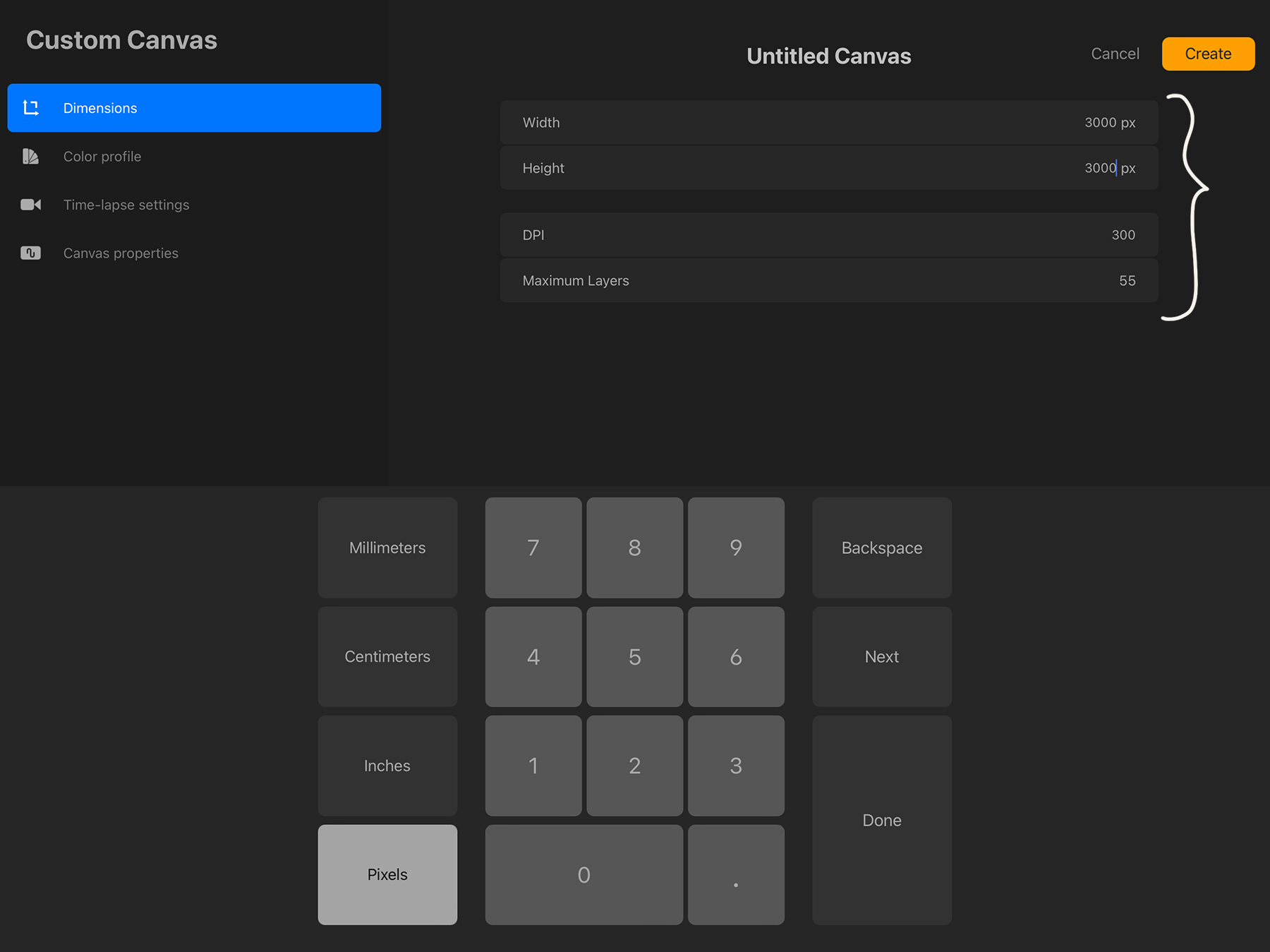Click the Create button
The height and width of the screenshot is (952, 1270).
click(1208, 54)
